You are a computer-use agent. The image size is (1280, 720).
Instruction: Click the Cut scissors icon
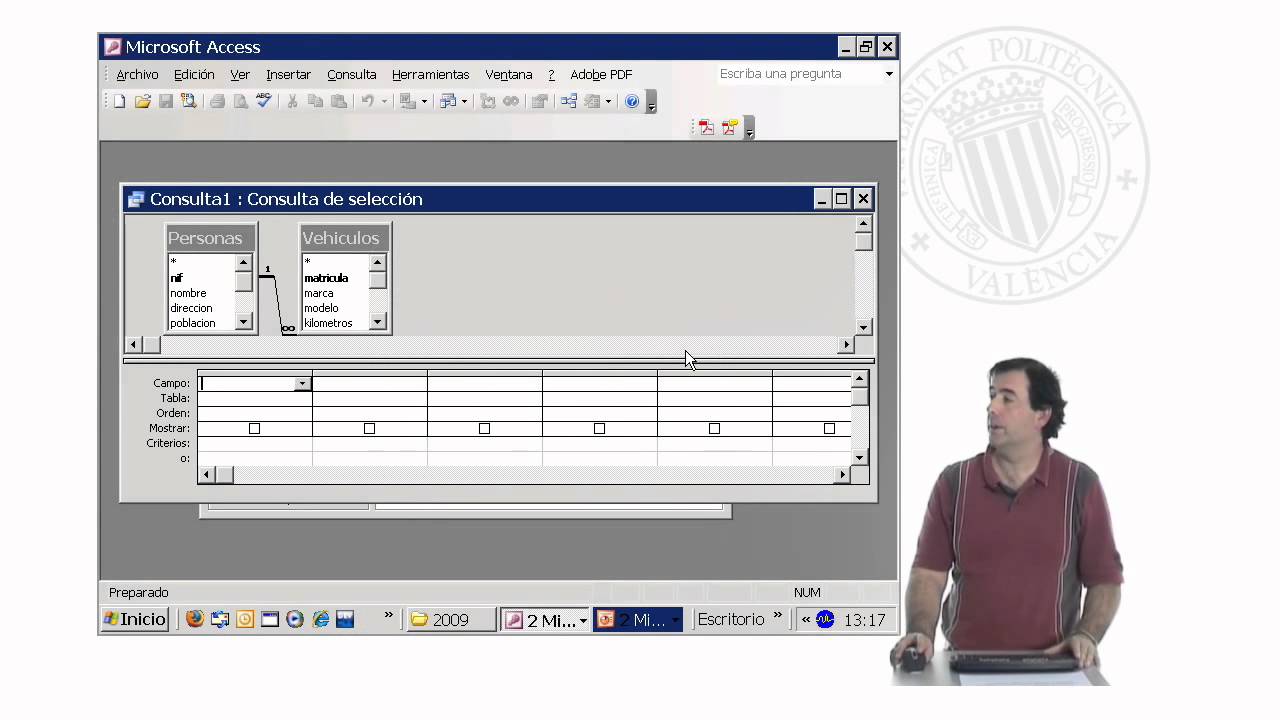coord(293,101)
